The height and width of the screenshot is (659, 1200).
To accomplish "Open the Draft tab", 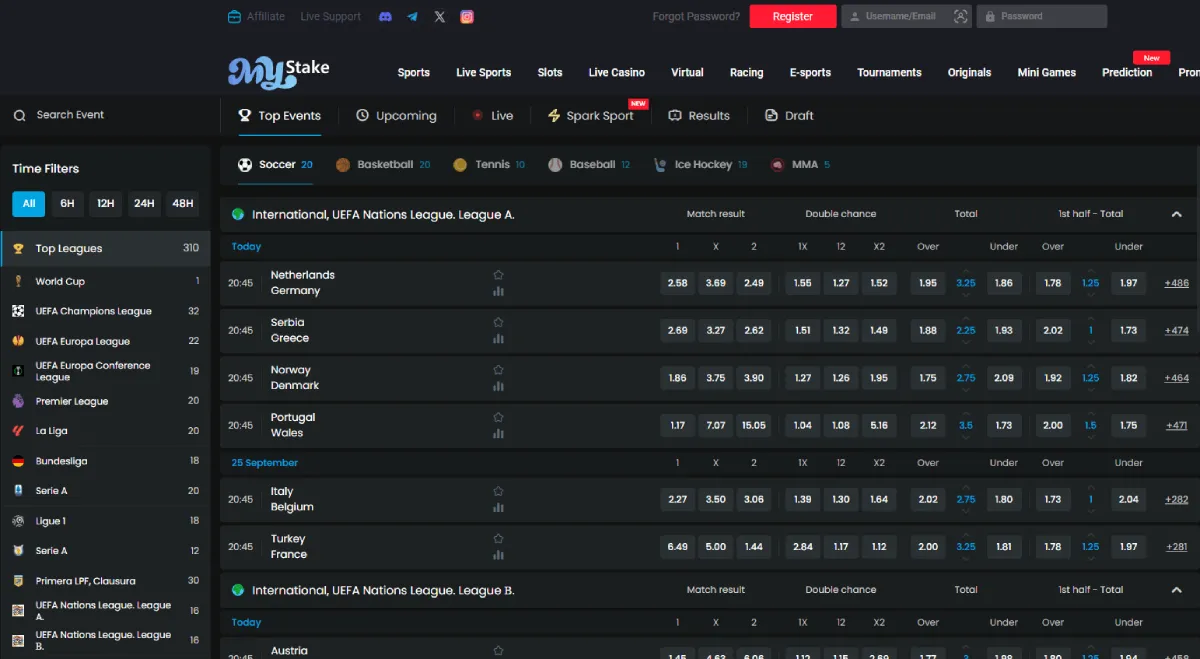I will pos(789,116).
